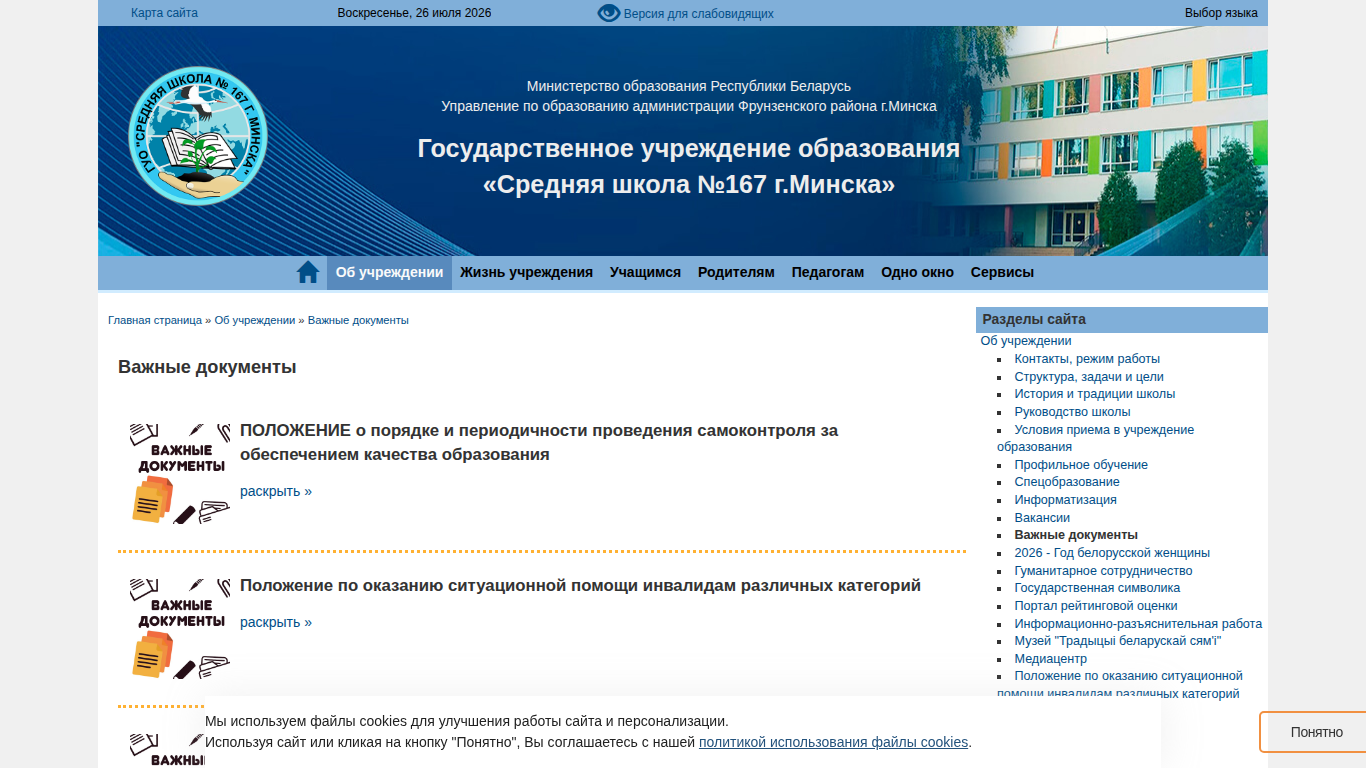Open Спецобразование in the sidebar
The height and width of the screenshot is (768, 1366).
point(1067,482)
